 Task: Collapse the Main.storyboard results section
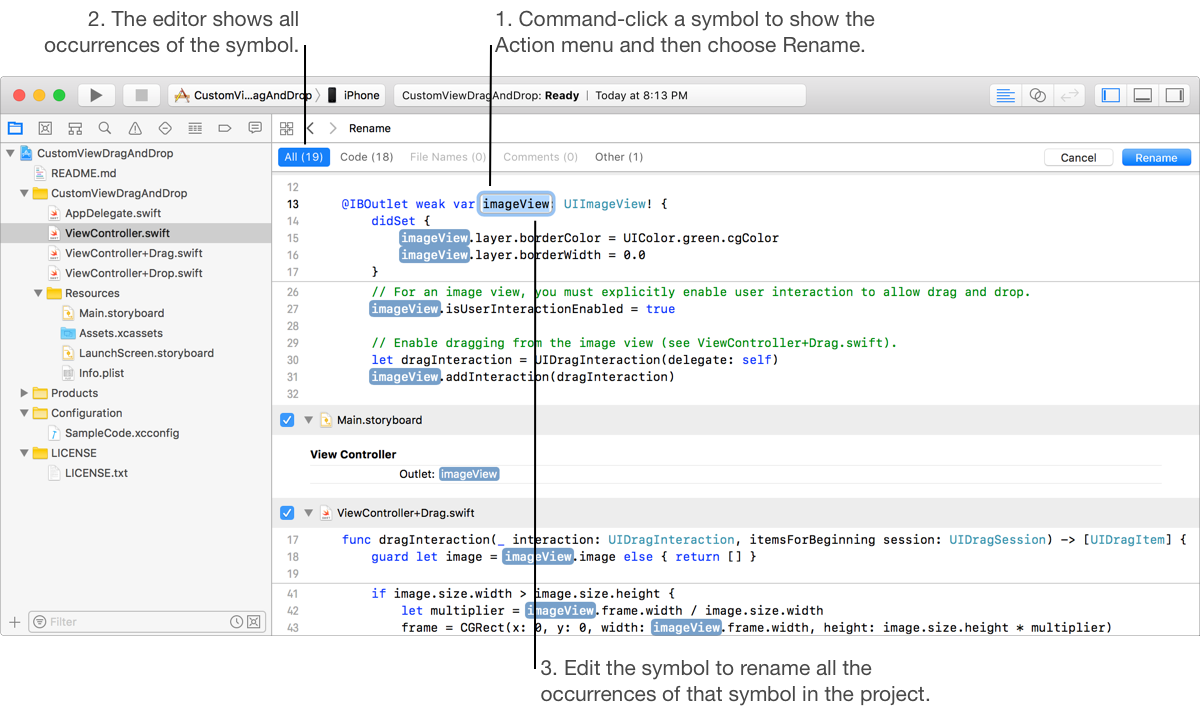click(309, 420)
